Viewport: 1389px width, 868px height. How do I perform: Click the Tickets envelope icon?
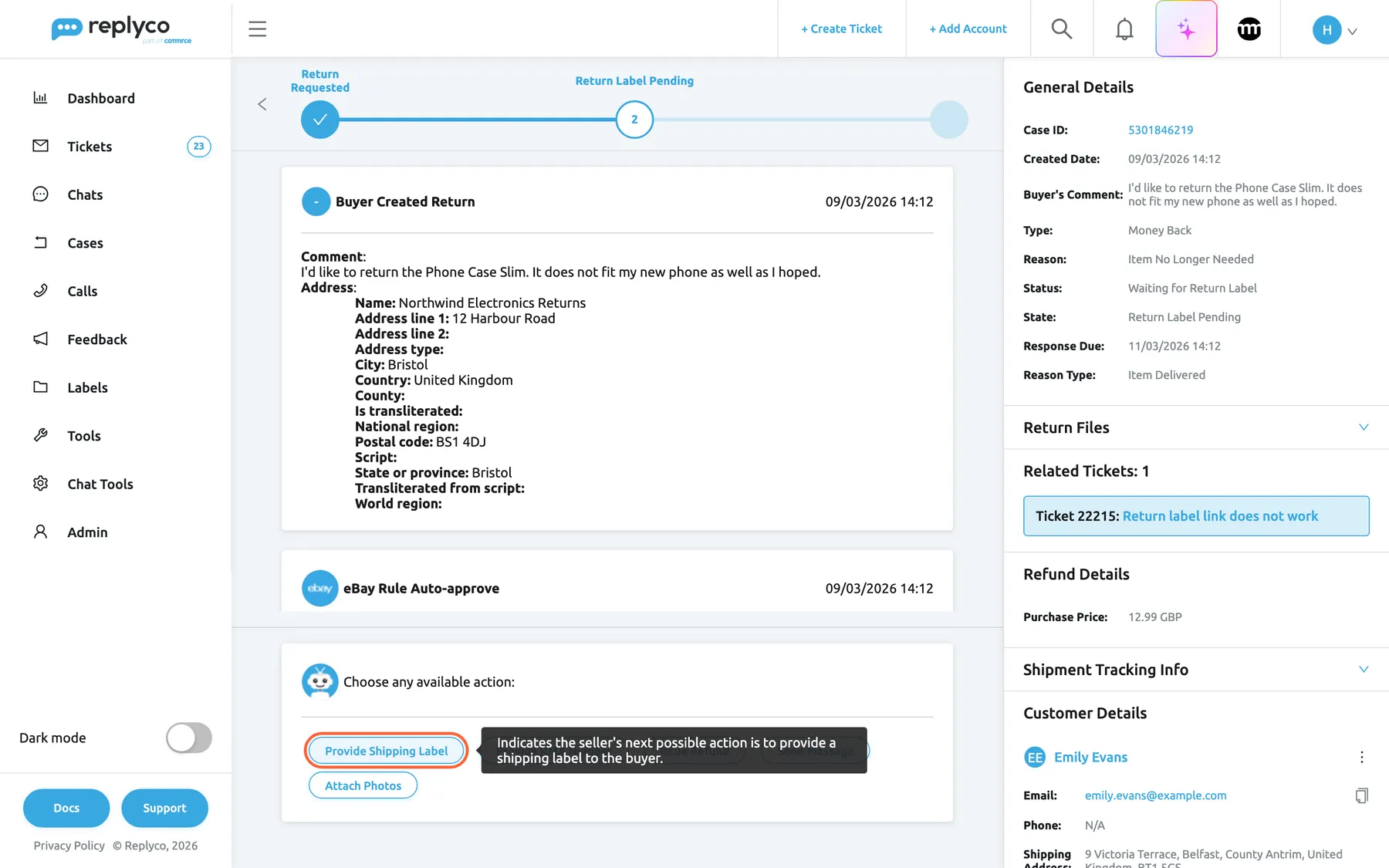point(41,146)
